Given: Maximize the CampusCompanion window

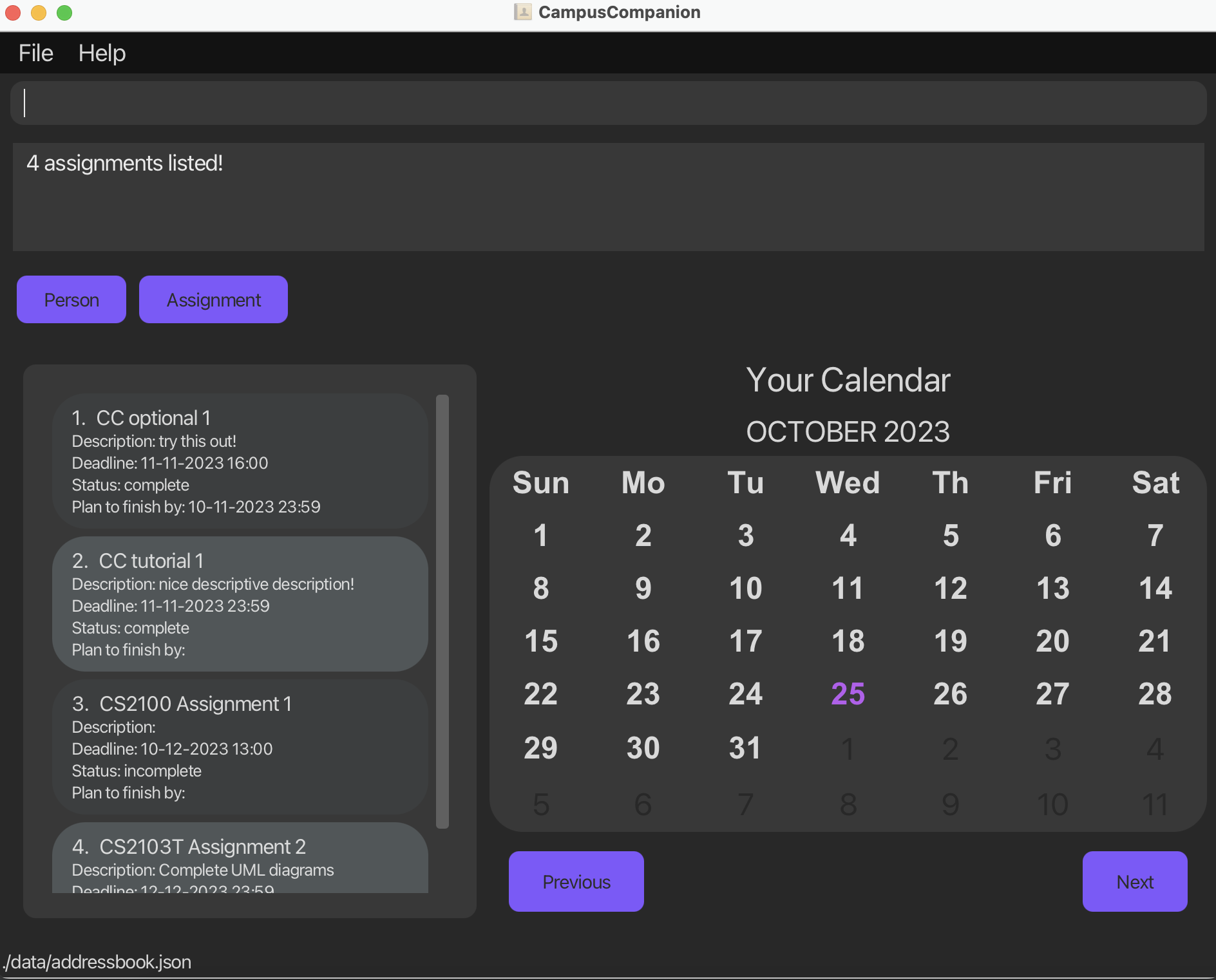Looking at the screenshot, I should point(64,12).
